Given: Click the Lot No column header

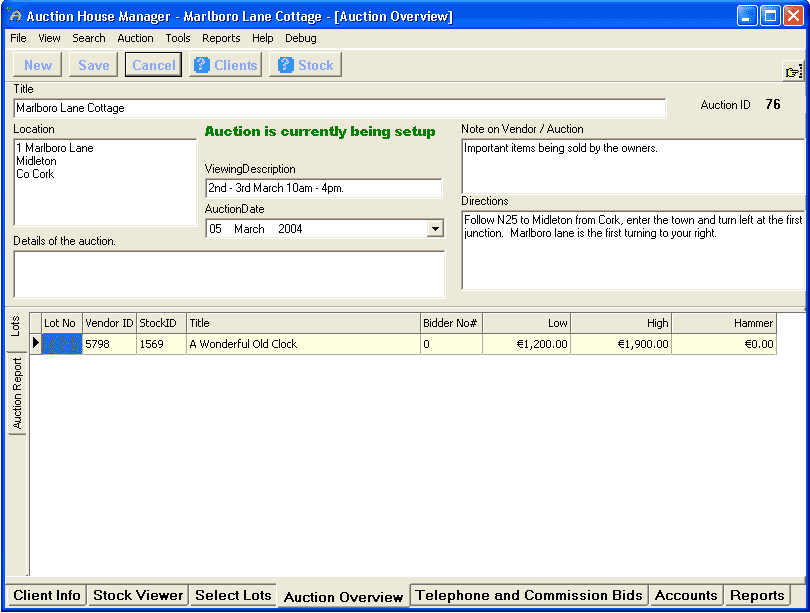Looking at the screenshot, I should click(x=61, y=323).
